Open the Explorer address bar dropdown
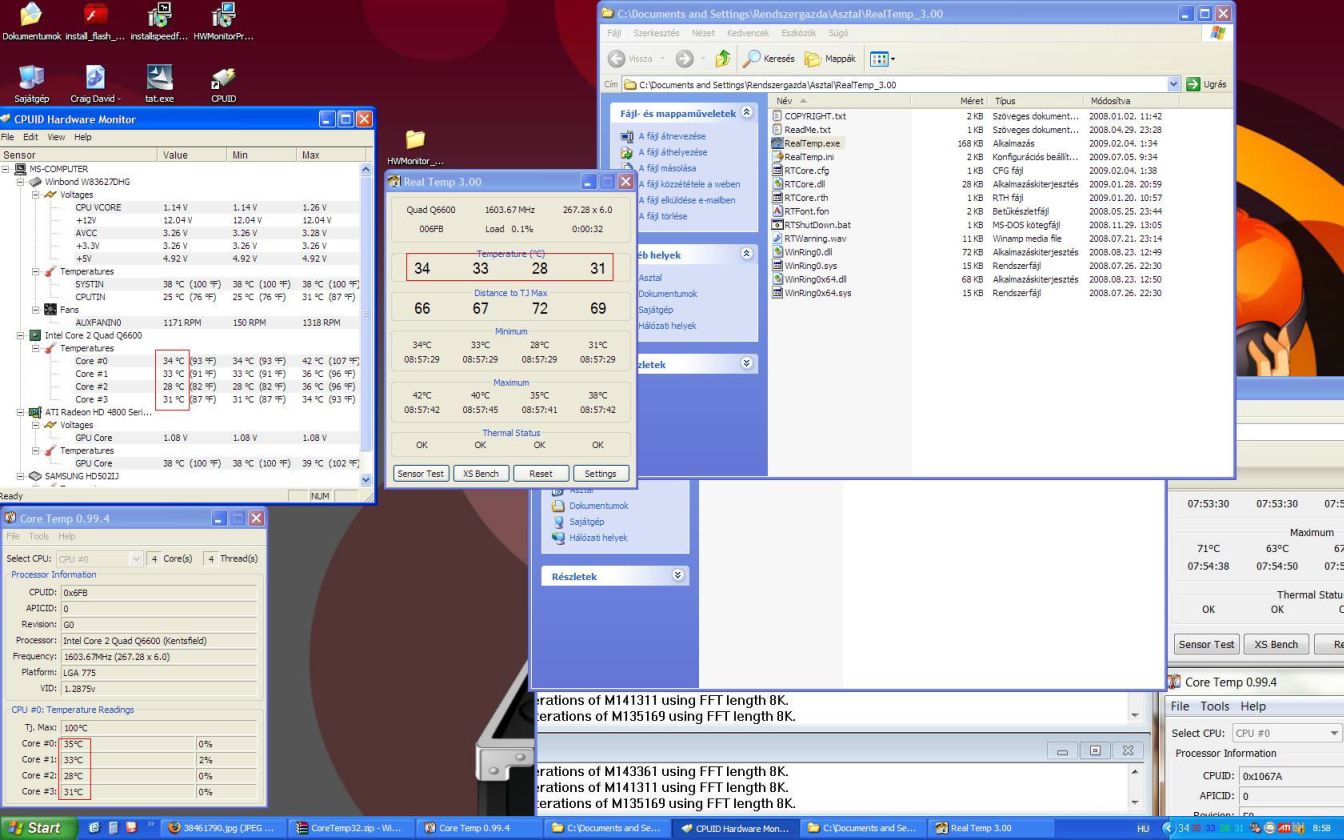The width and height of the screenshot is (1344, 840). pos(1174,84)
